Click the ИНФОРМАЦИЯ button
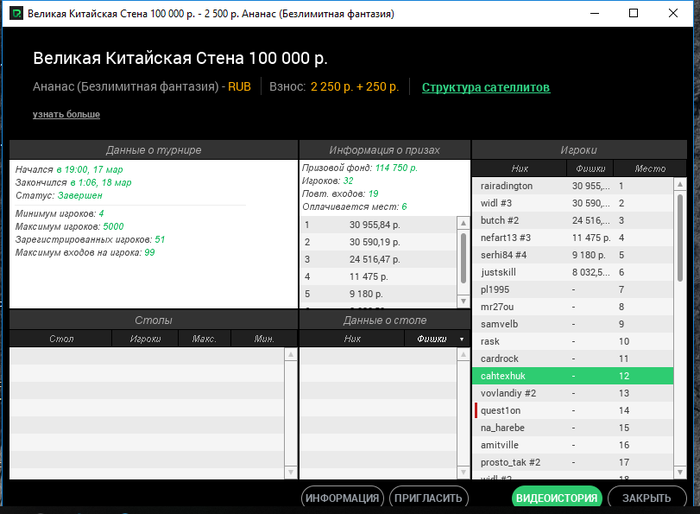Image resolution: width=700 pixels, height=514 pixels. click(x=342, y=497)
